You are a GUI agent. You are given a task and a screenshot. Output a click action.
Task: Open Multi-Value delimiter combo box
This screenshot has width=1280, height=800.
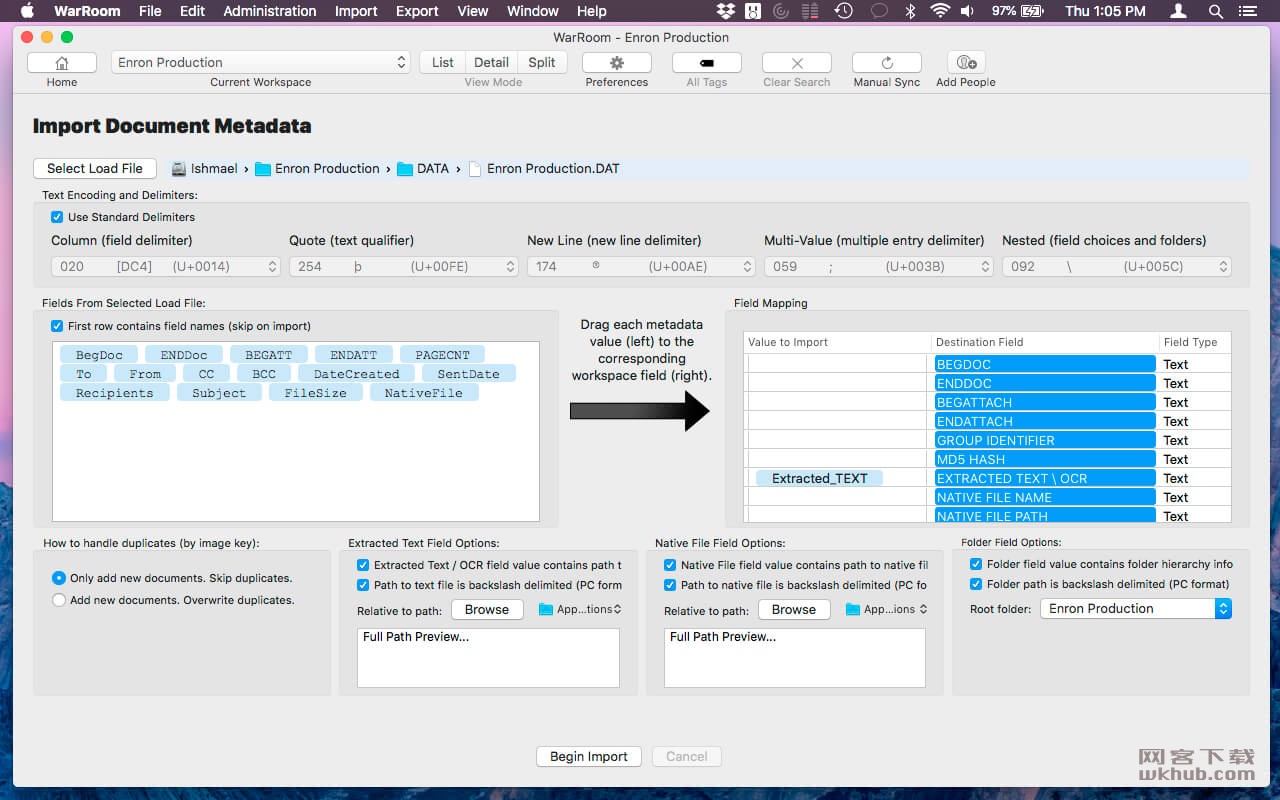click(x=879, y=267)
